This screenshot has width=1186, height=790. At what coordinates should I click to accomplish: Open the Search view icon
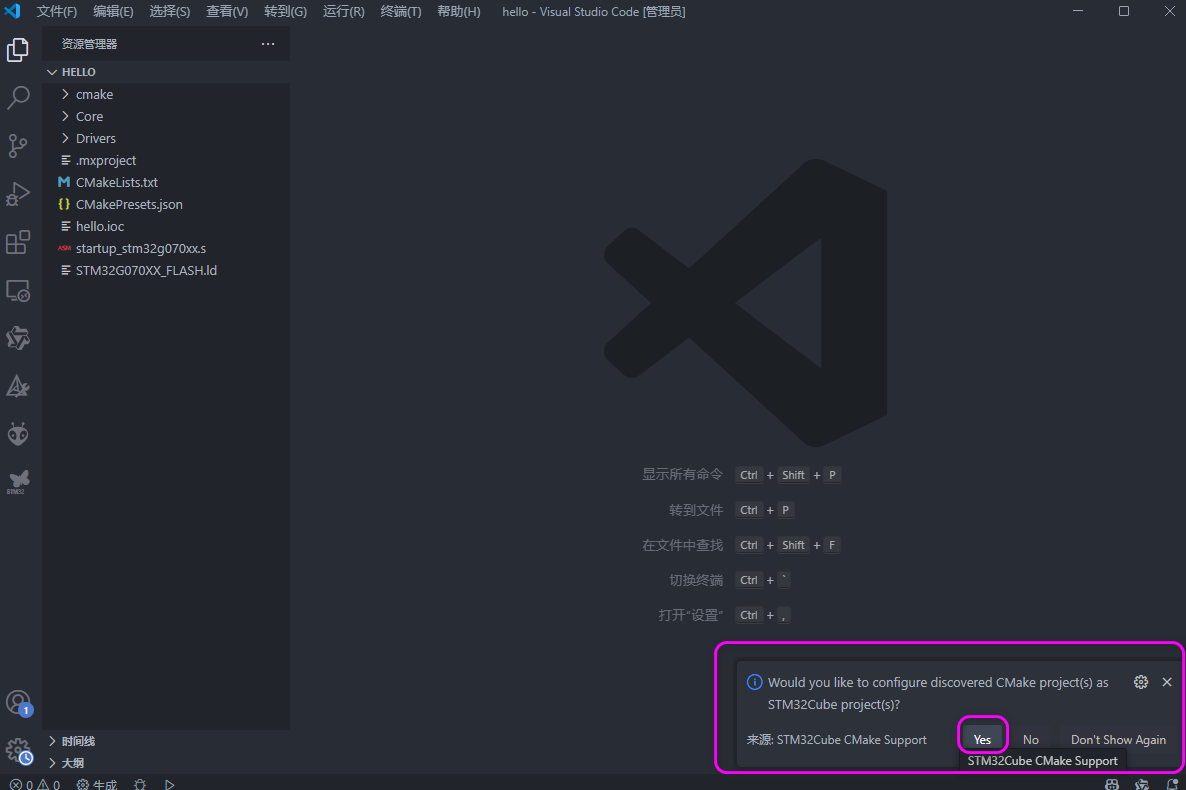point(17,98)
